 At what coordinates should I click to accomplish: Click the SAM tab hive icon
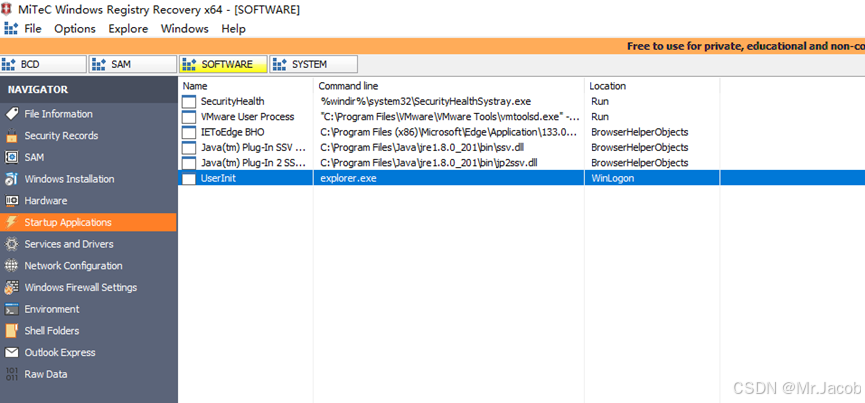[x=98, y=65]
